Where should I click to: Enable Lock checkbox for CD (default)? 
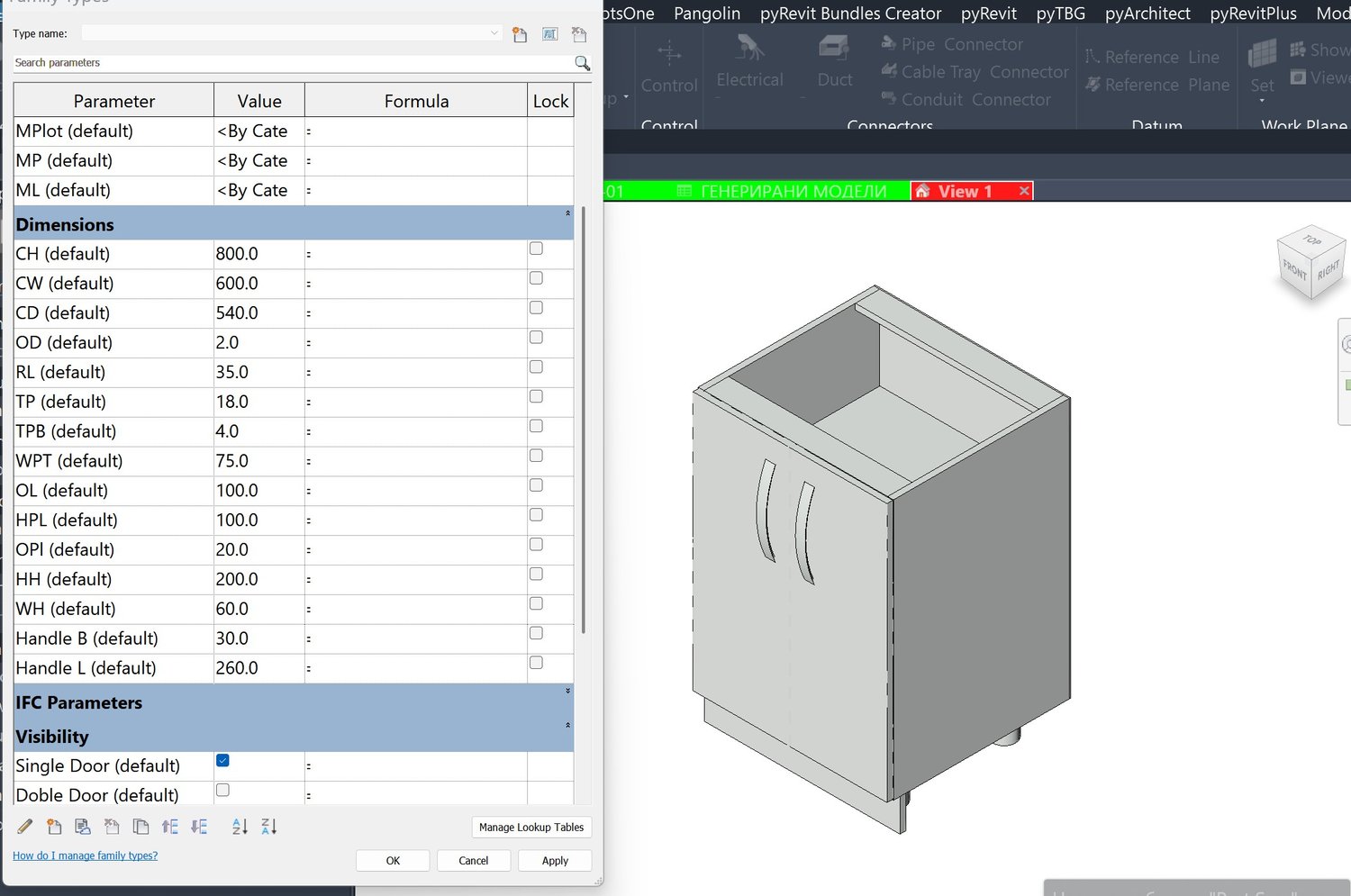[x=536, y=308]
